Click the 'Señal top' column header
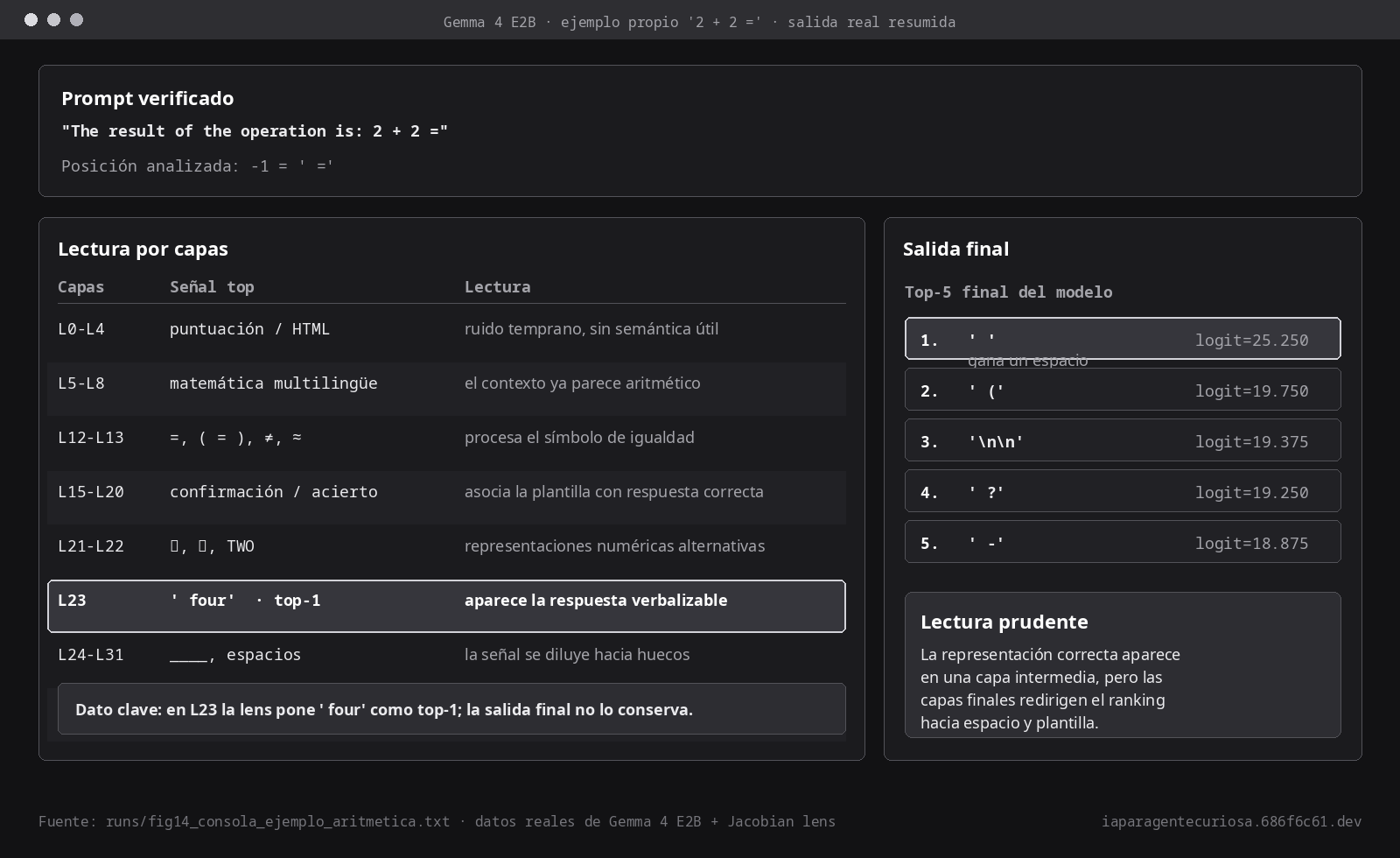The width and height of the screenshot is (1400, 858). pyautogui.click(x=212, y=287)
